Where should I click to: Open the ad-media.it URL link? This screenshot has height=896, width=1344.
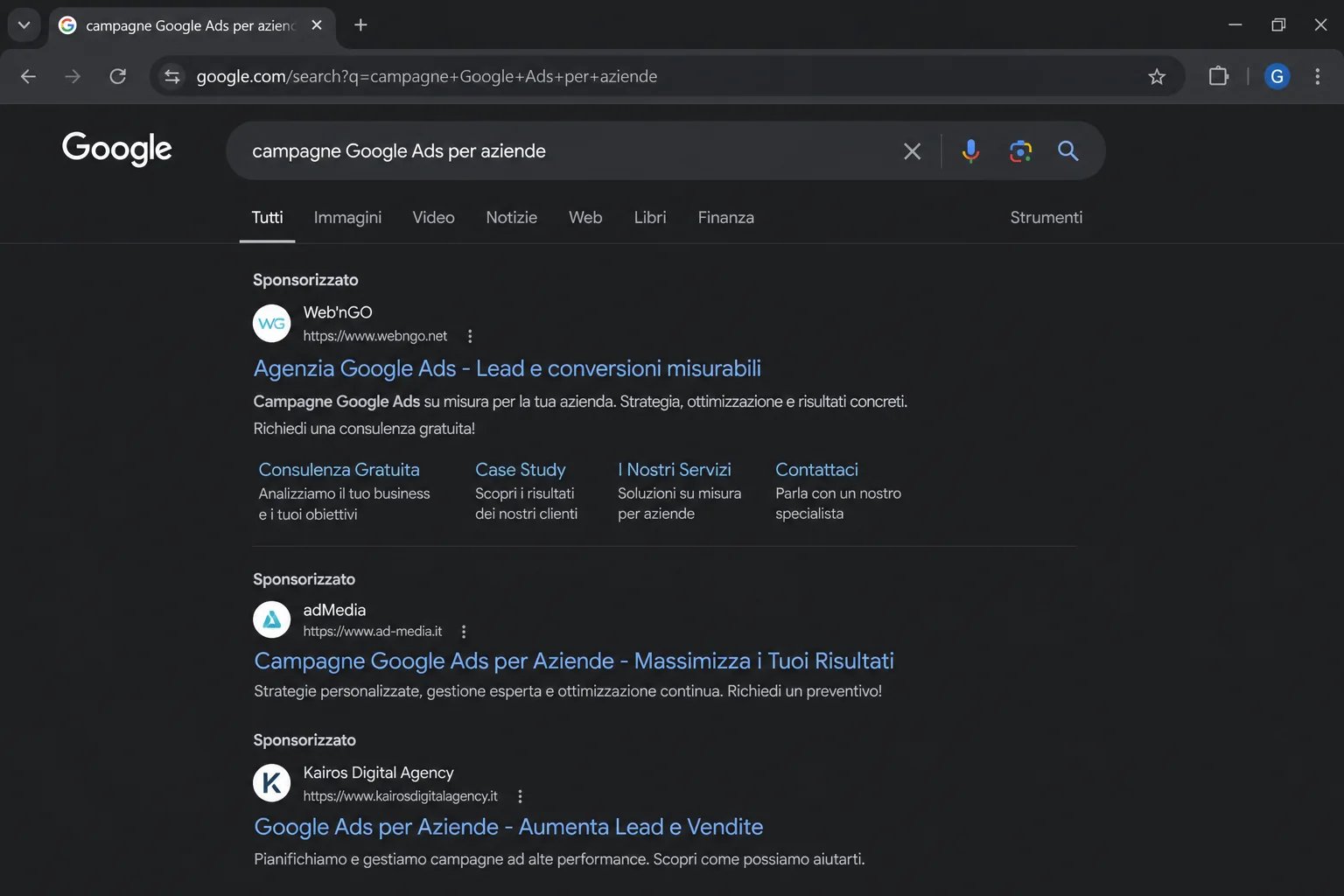(372, 632)
